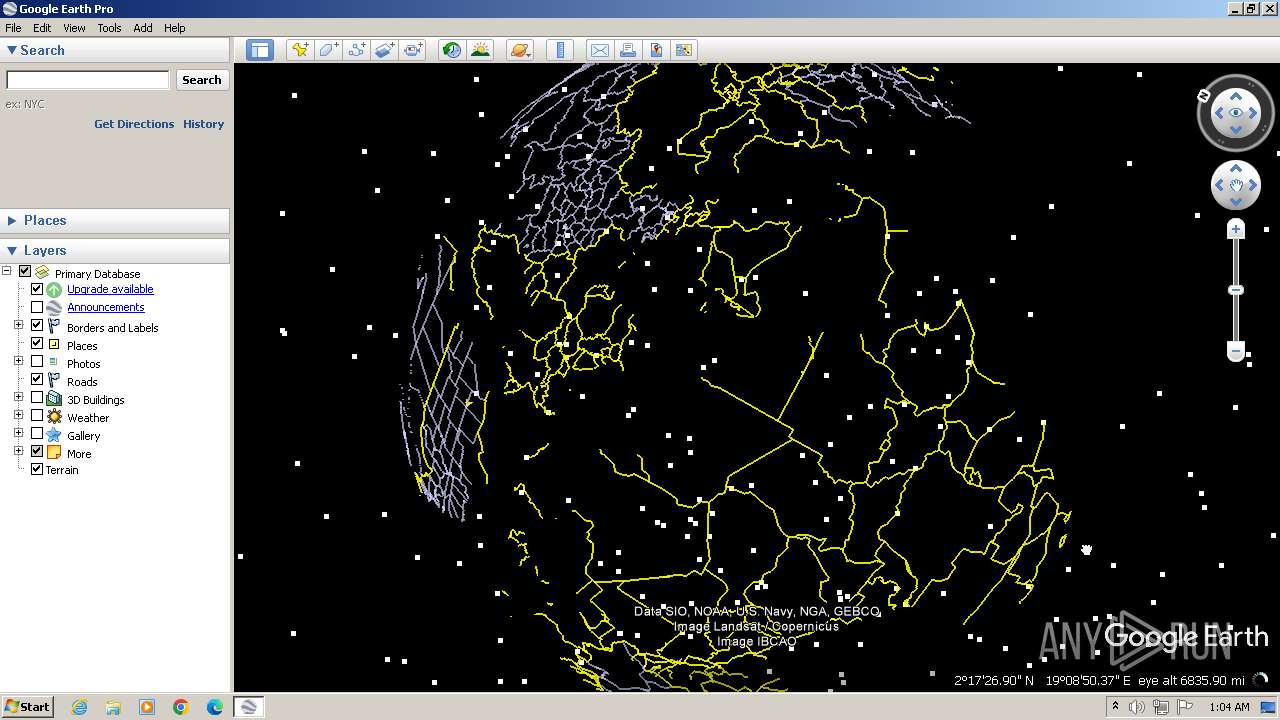
Task: Open the ruler measurement tool
Action: click(560, 50)
